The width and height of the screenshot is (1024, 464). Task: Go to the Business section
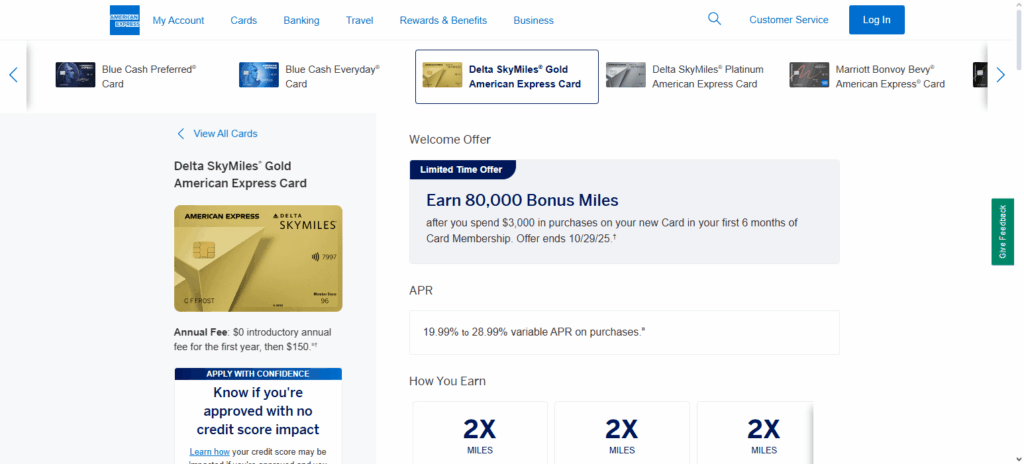[x=533, y=20]
